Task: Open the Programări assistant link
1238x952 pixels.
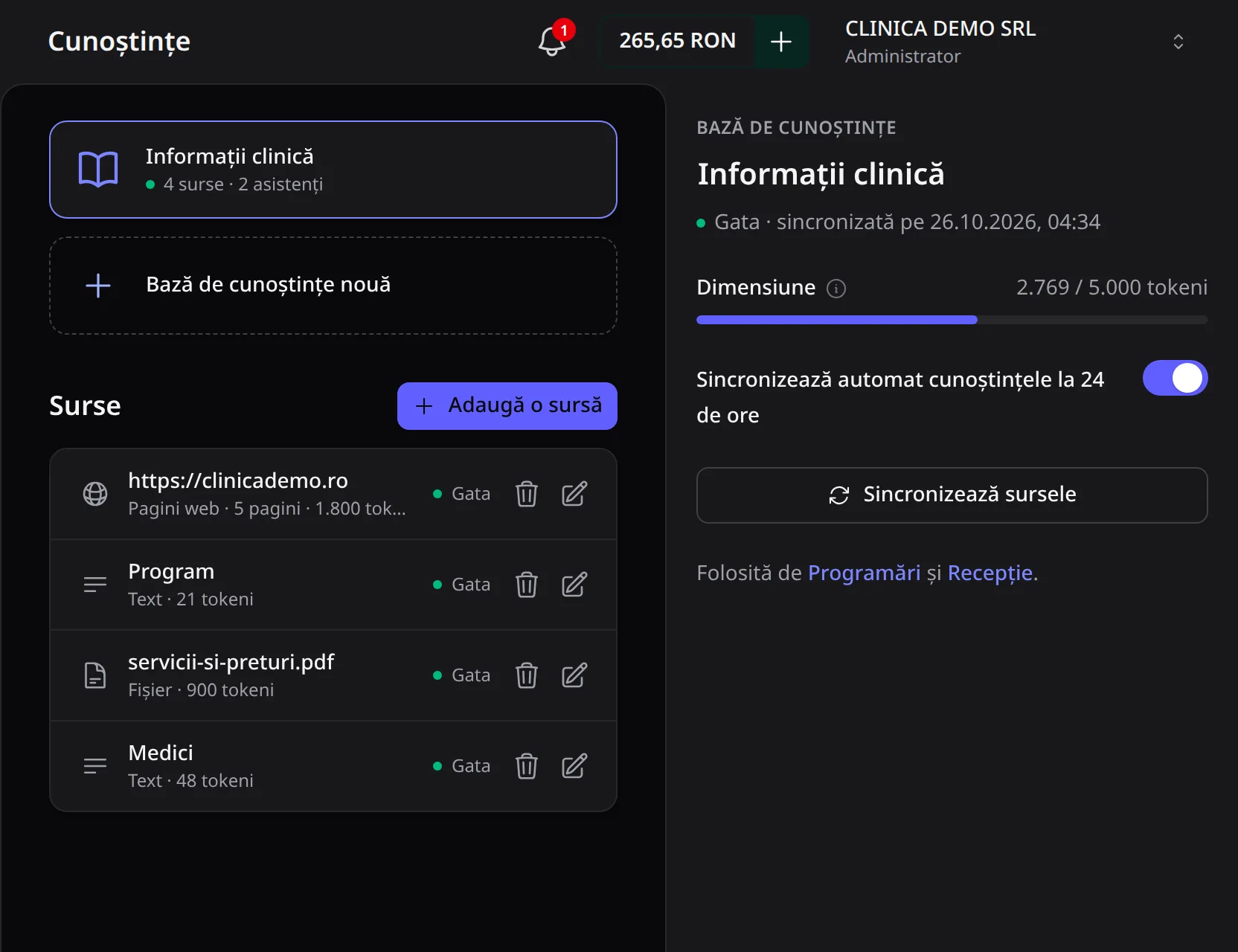Action: (864, 573)
